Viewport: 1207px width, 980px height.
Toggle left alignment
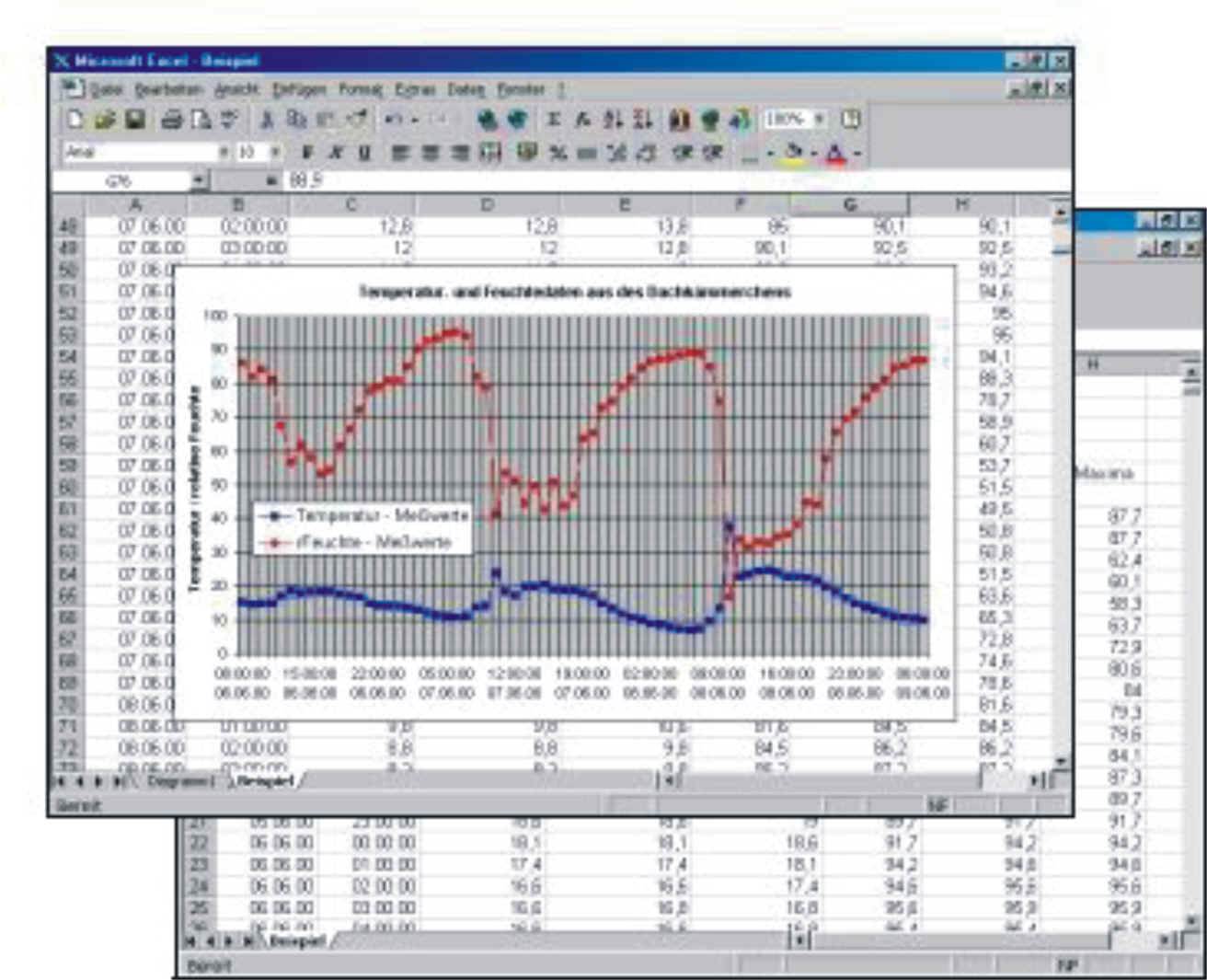pyautogui.click(x=400, y=153)
